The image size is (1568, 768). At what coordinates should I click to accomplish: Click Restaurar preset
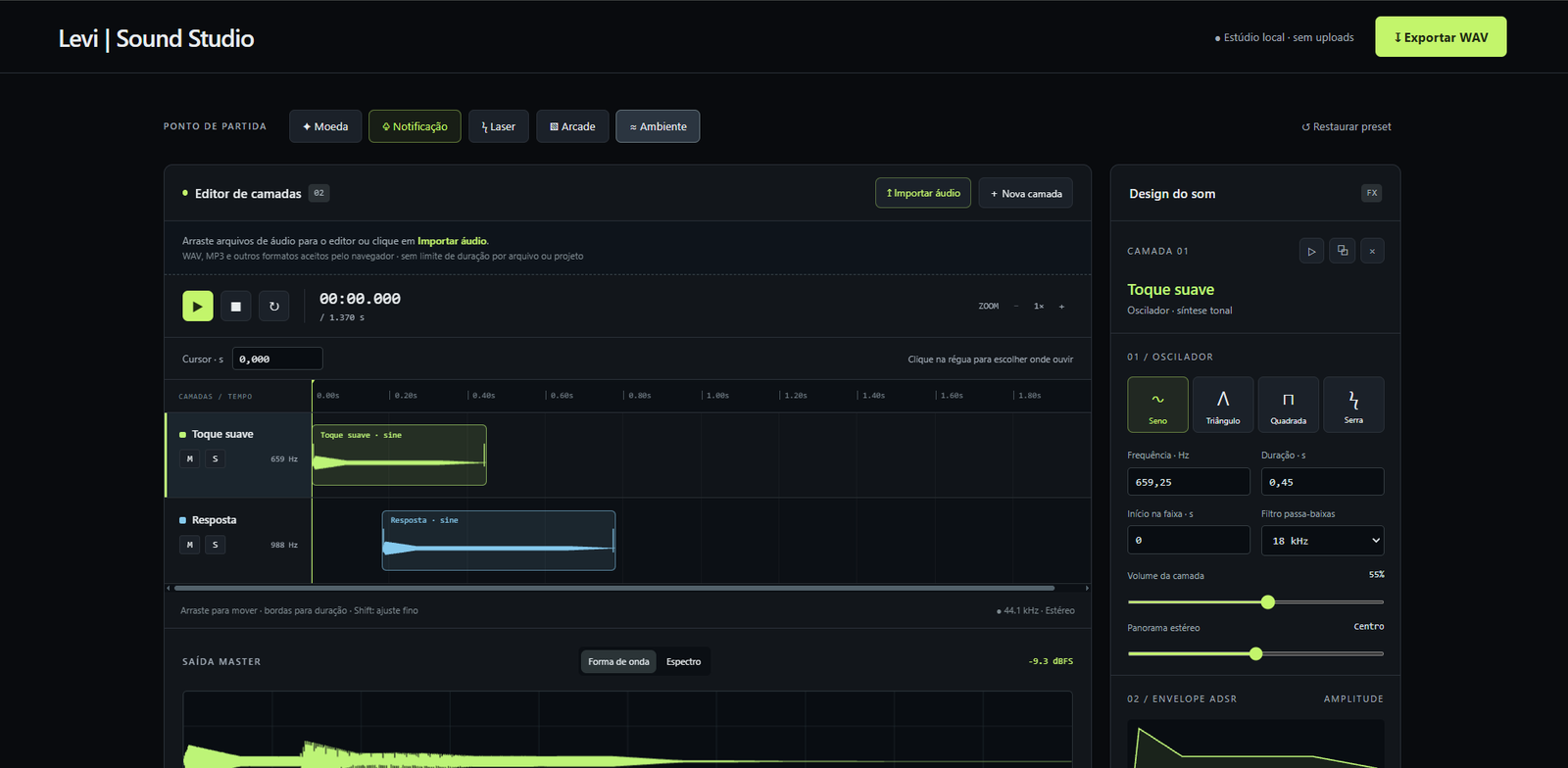click(1347, 126)
